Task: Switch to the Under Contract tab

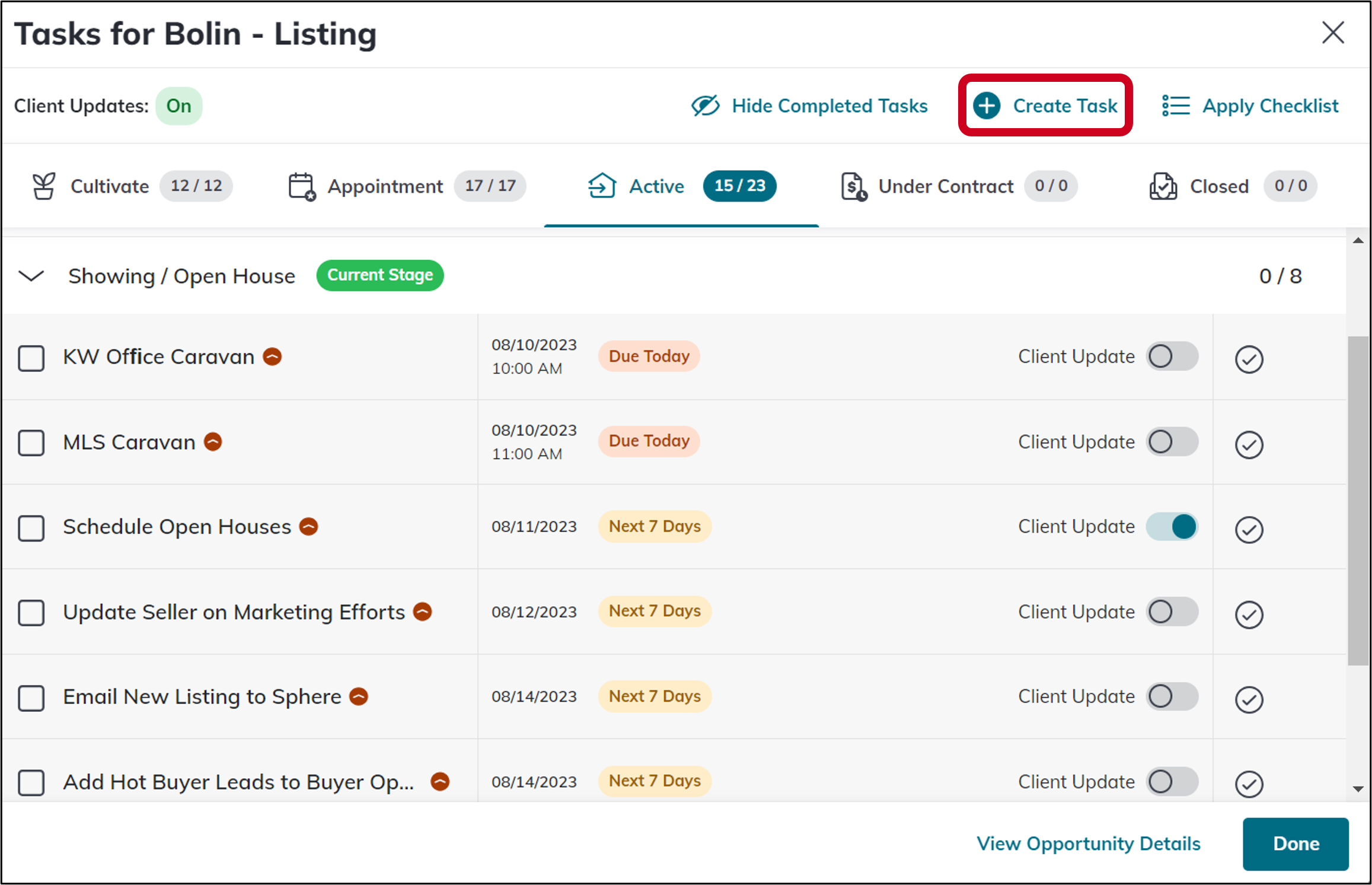Action: pyautogui.click(x=945, y=186)
